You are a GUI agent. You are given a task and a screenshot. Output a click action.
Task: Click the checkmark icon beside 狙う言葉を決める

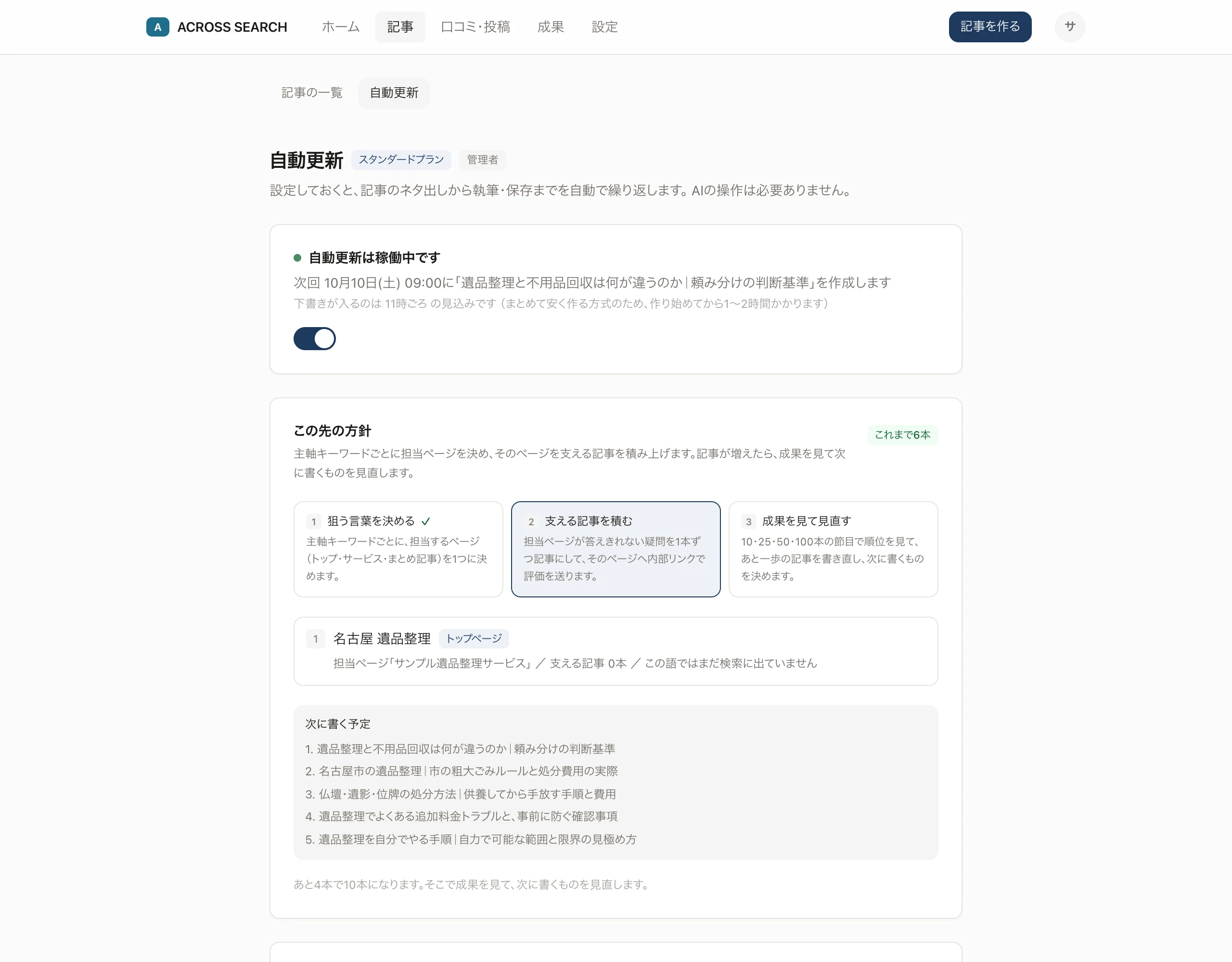coord(425,521)
